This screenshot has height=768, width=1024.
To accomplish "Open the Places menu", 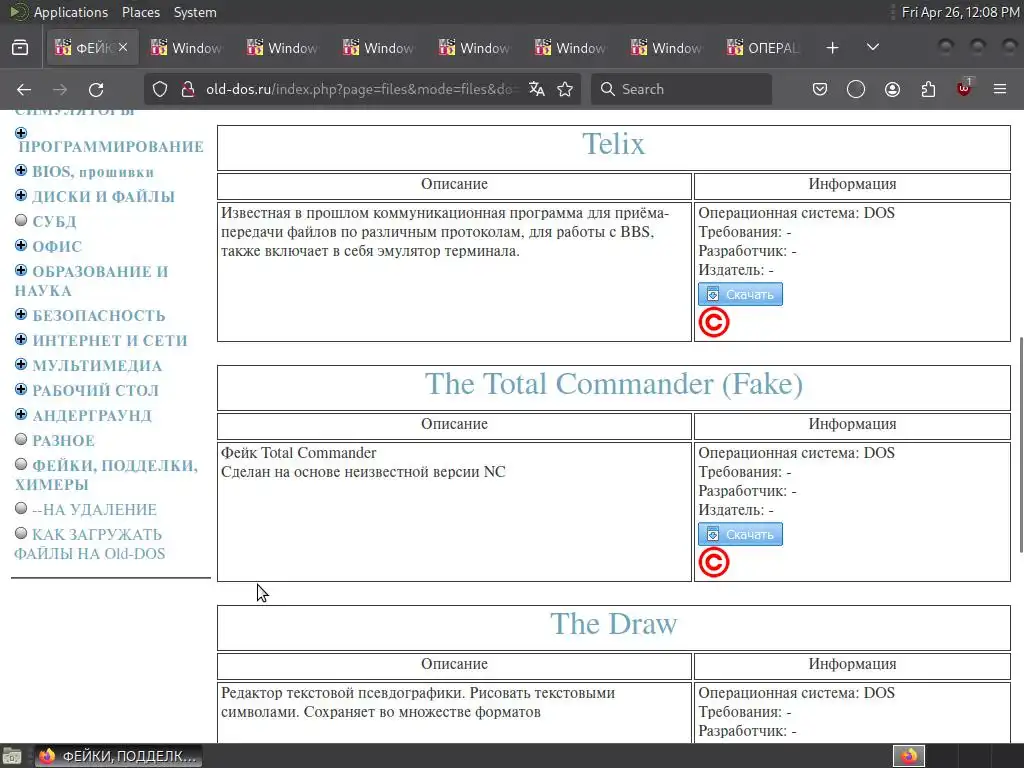I will coord(140,12).
